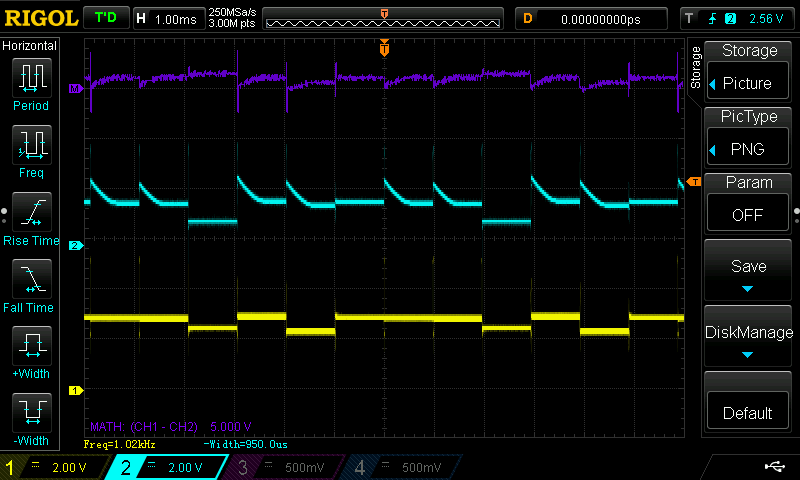
Task: Pick the -Width measurement icon
Action: [31, 420]
